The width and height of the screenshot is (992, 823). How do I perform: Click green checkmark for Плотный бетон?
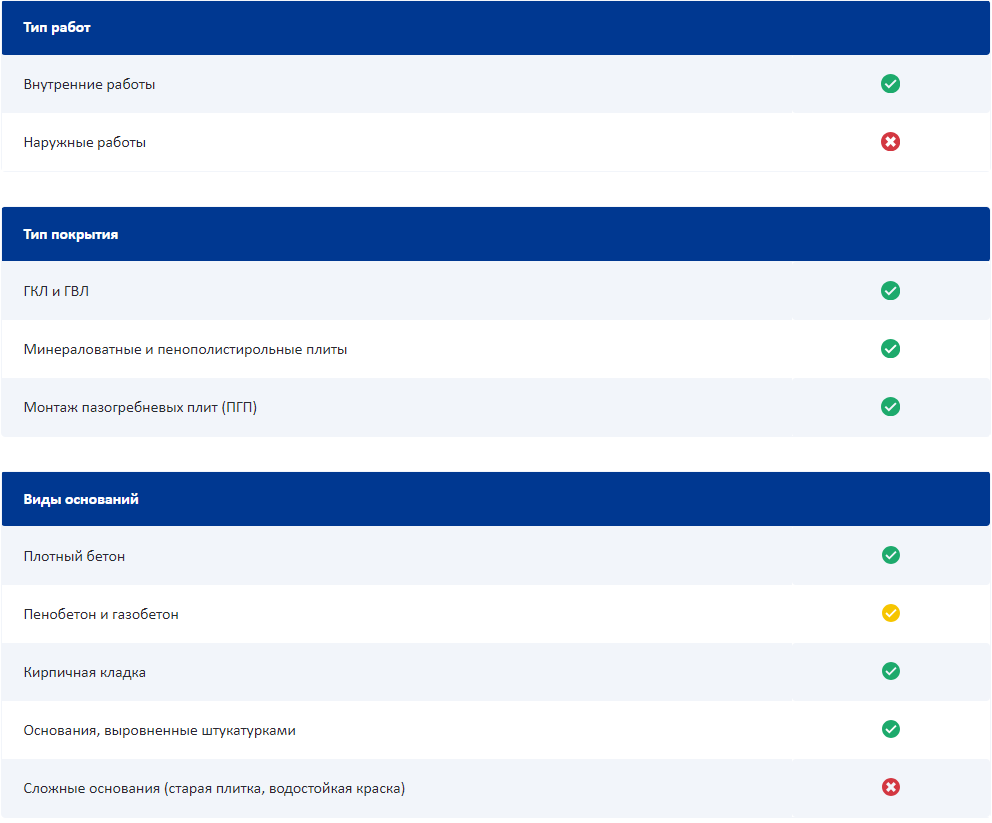point(890,555)
